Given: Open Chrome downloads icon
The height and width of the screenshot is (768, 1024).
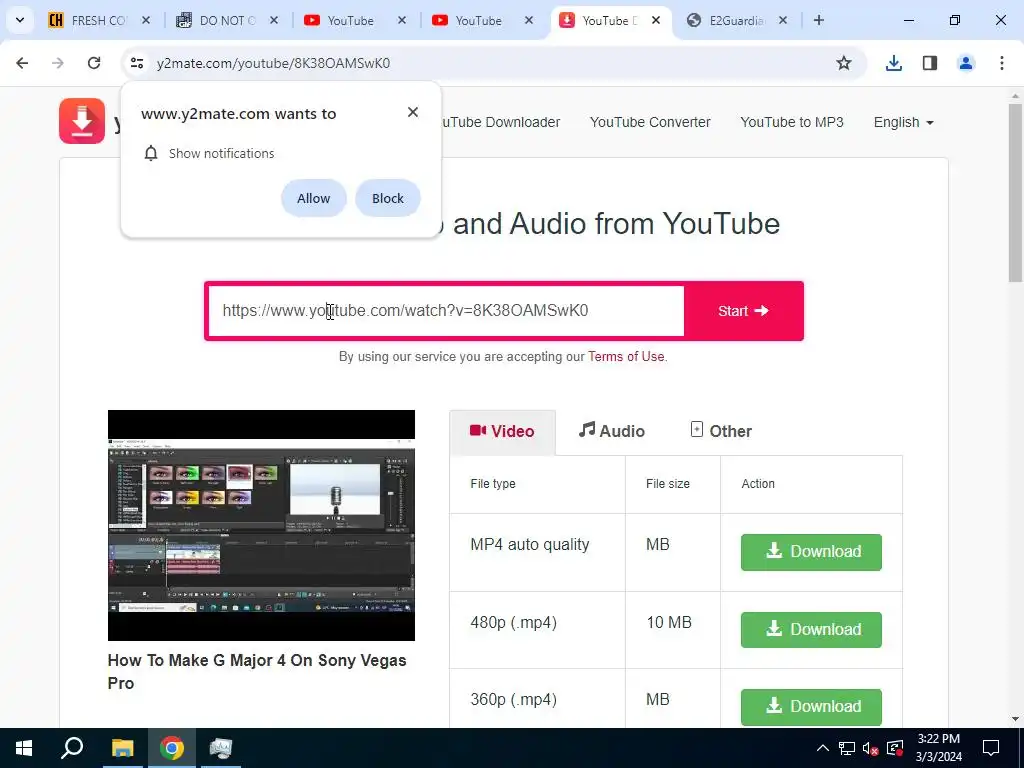Looking at the screenshot, I should click(894, 63).
